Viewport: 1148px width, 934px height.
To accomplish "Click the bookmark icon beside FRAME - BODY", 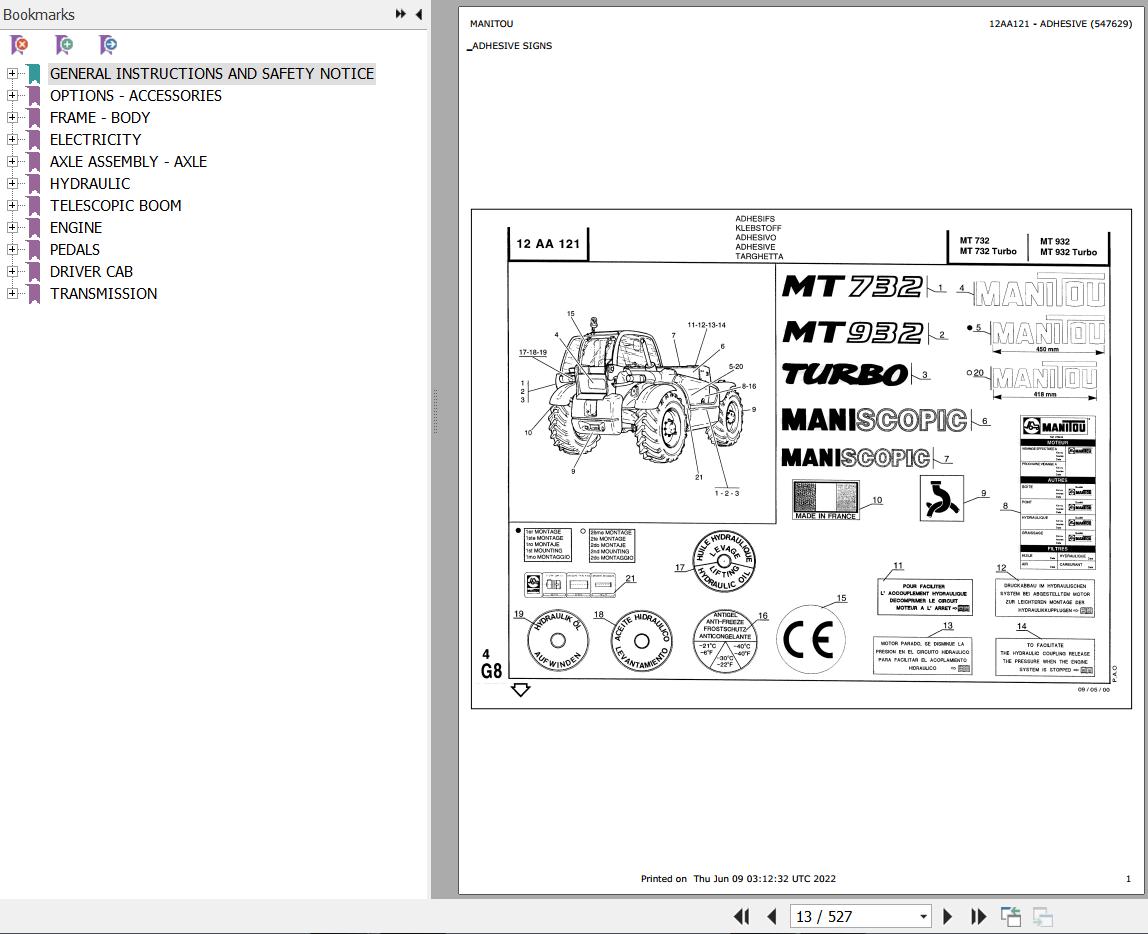I will (x=34, y=118).
